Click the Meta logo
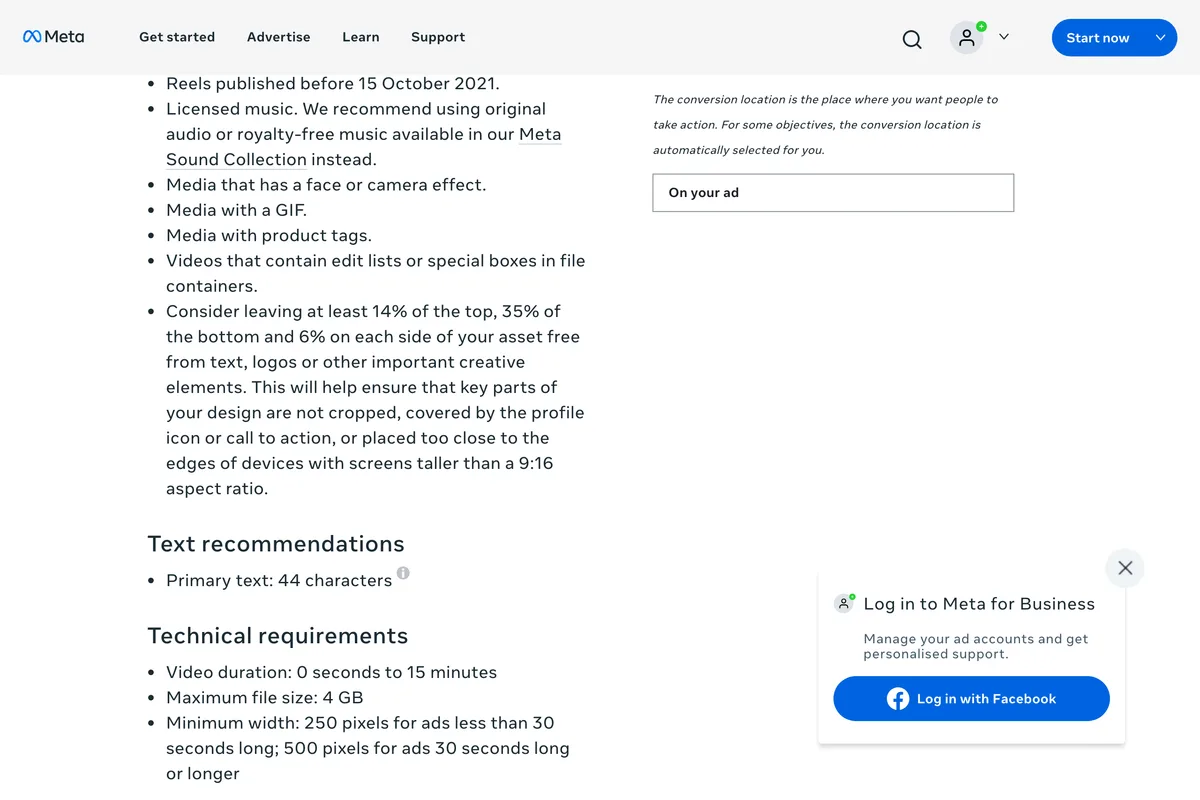This screenshot has width=1200, height=800. click(x=54, y=37)
